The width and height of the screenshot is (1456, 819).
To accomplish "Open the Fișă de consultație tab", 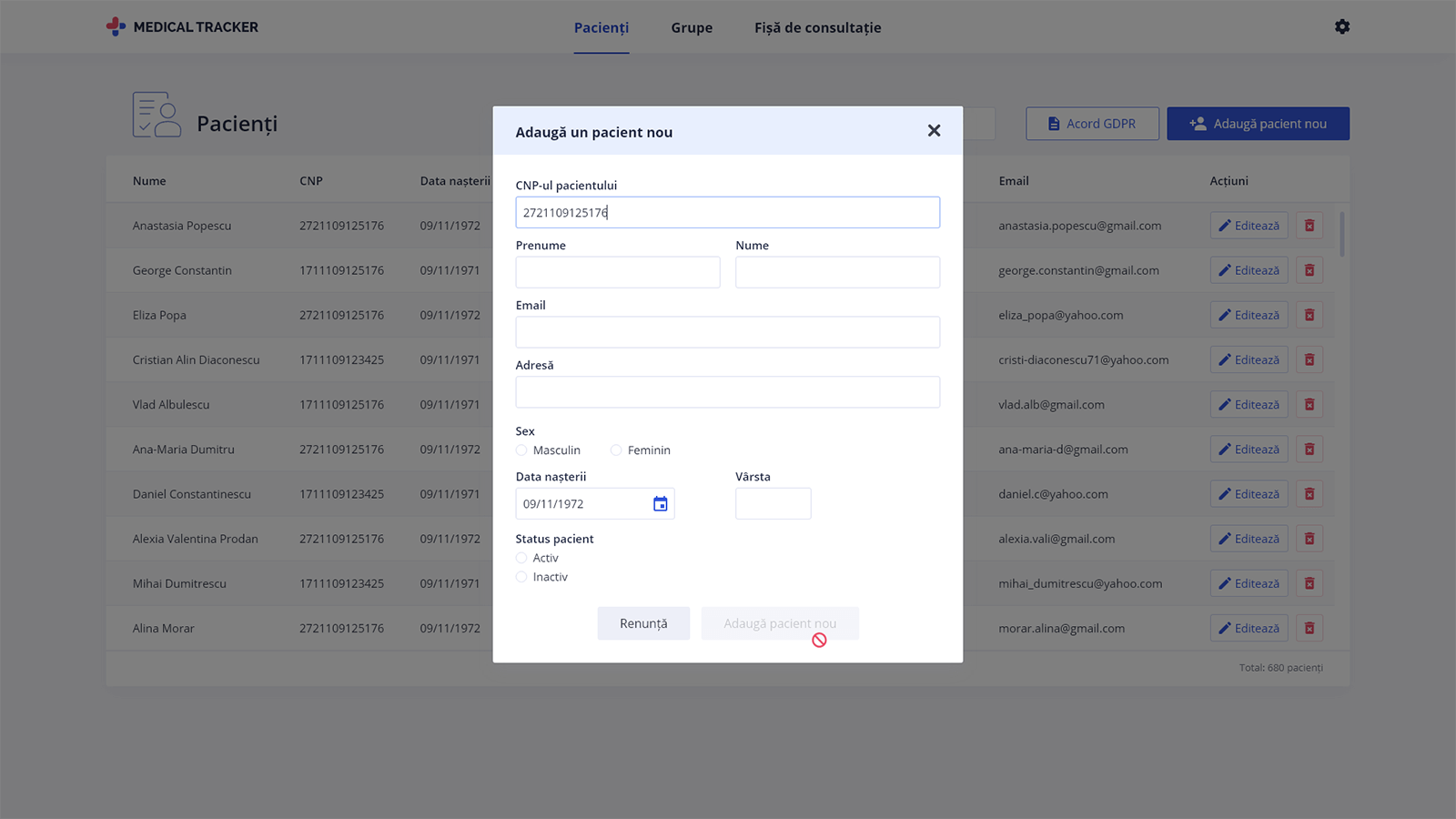I will [x=817, y=27].
